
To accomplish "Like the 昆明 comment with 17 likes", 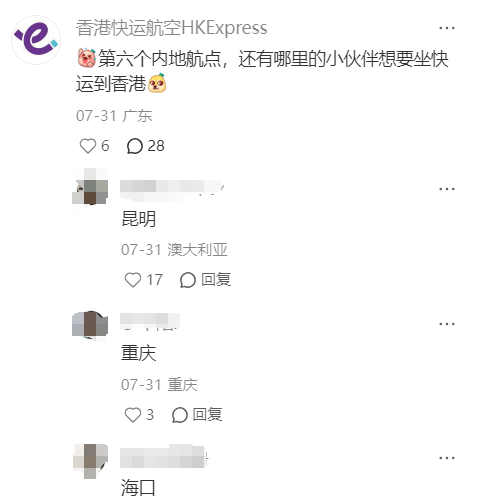I will click(133, 280).
